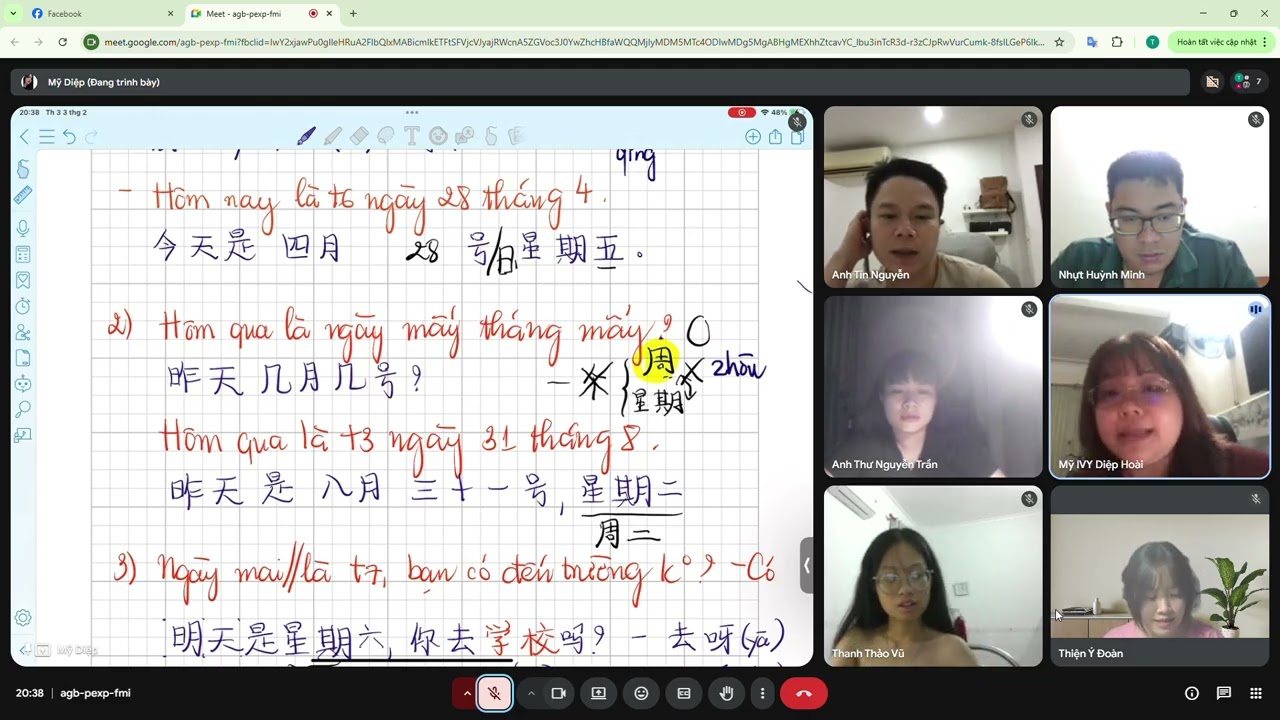Viewport: 1280px width, 720px height.
Task: Select the text T tool in the shared notes app
Action: point(411,136)
